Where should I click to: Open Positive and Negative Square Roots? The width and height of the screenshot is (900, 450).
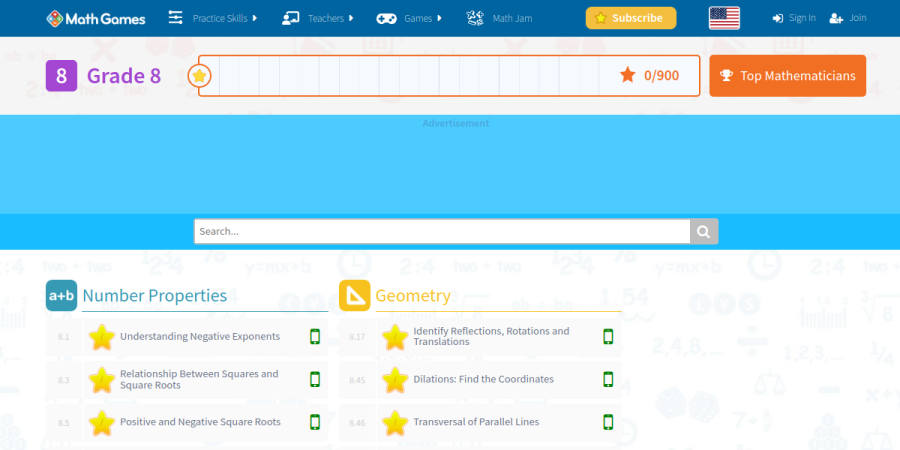[200, 422]
